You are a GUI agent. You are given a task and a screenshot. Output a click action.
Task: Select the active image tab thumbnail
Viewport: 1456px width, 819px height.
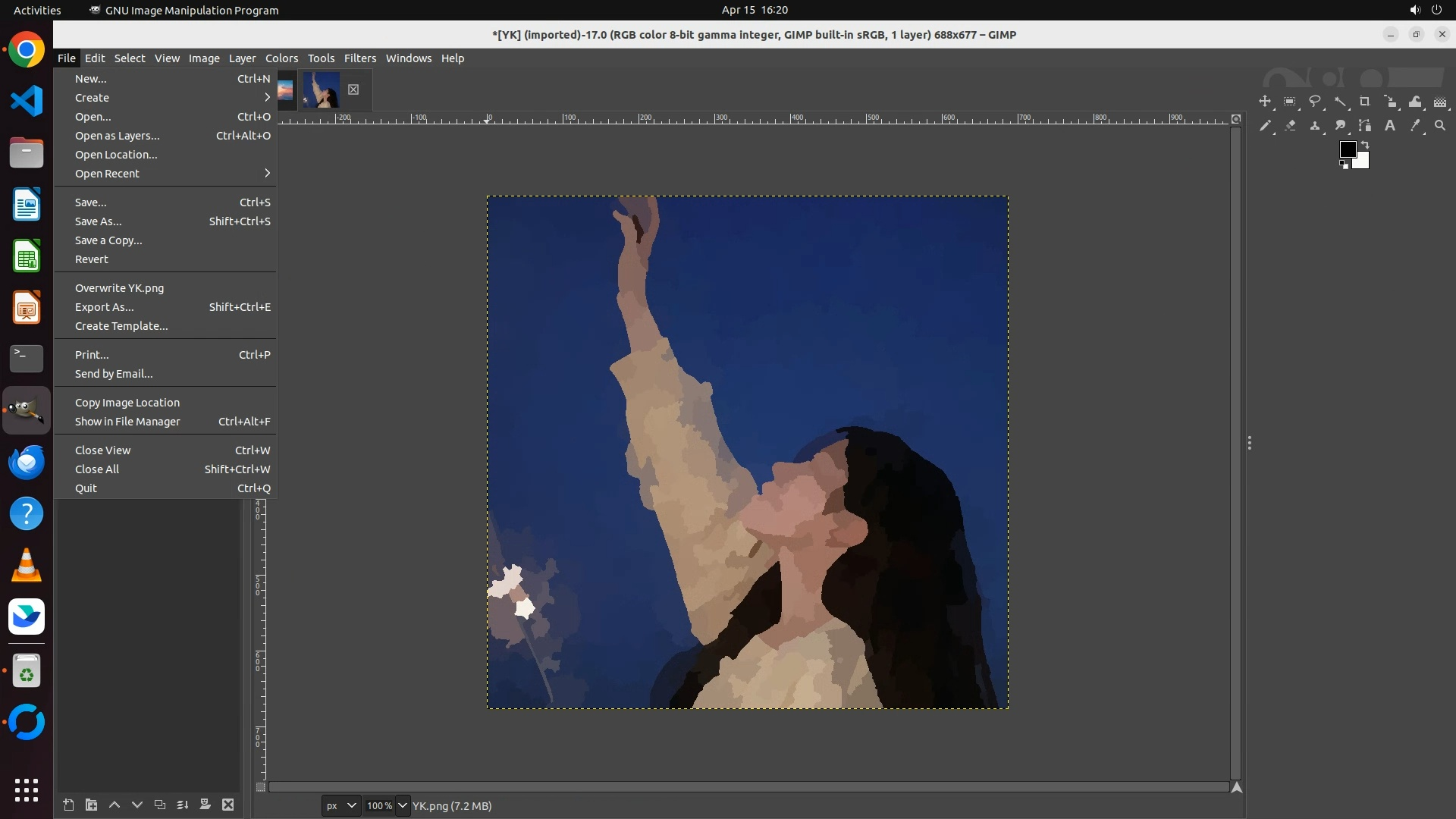click(x=321, y=89)
